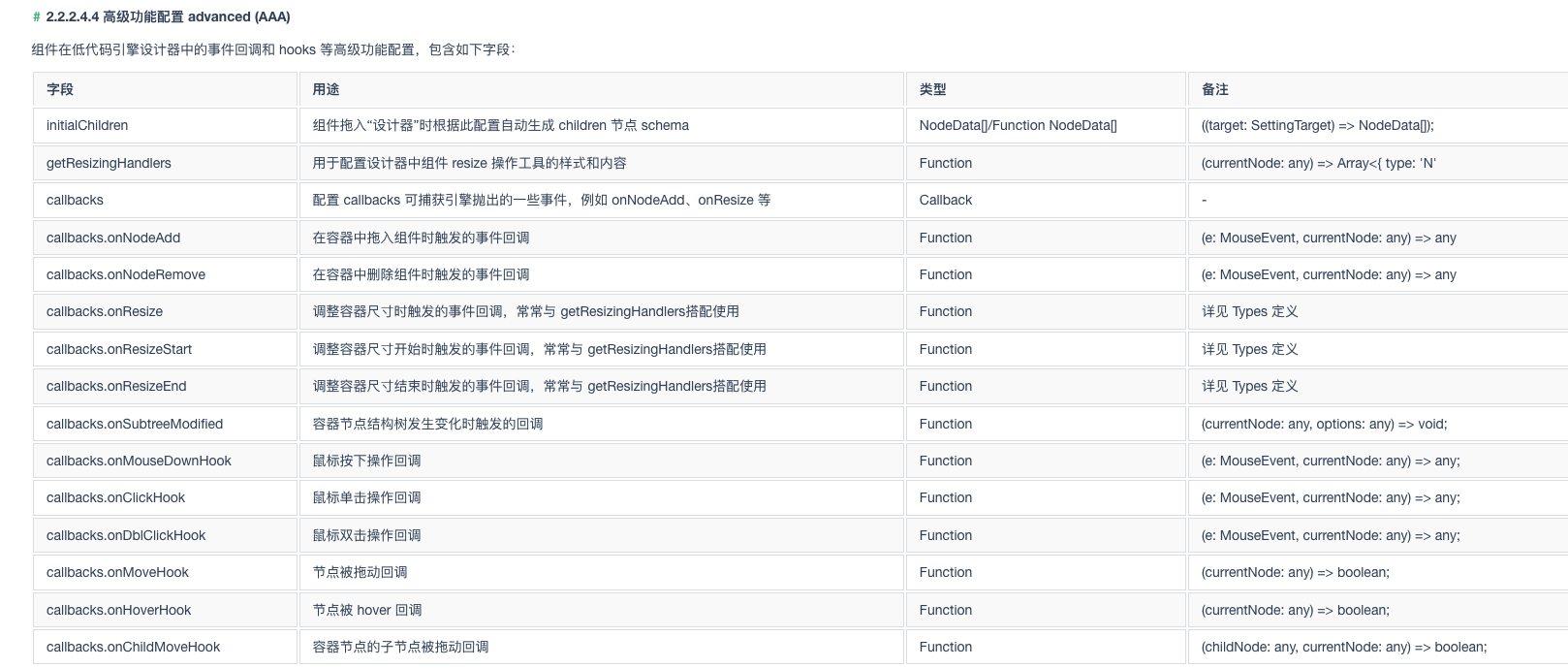Click the 'callbacks.onDblClickHook' cell
Image resolution: width=1568 pixels, height=668 pixels.
tap(165, 535)
